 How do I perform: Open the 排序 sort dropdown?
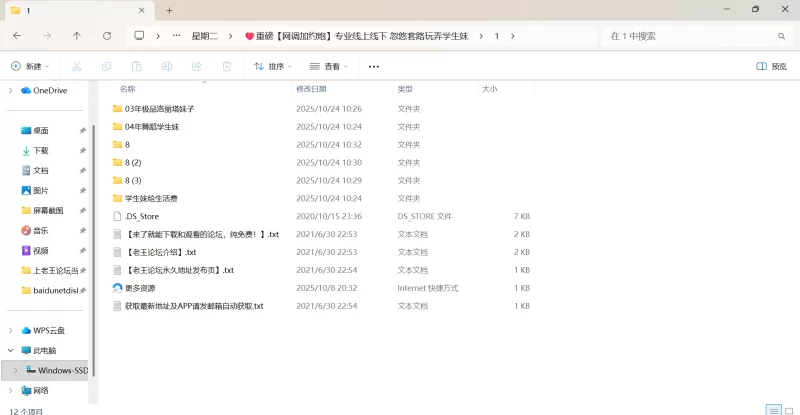(272, 67)
